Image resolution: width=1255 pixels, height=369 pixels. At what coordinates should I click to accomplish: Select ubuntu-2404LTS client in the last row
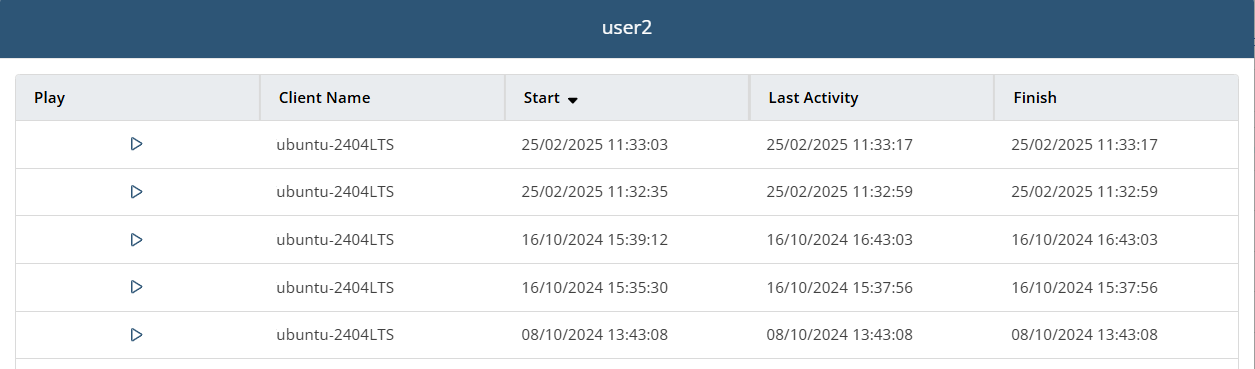pyautogui.click(x=335, y=335)
